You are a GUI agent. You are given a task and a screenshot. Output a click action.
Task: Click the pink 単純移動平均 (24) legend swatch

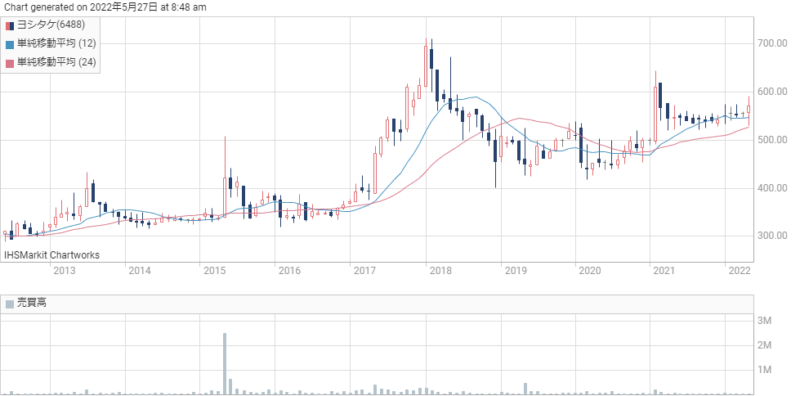point(10,63)
